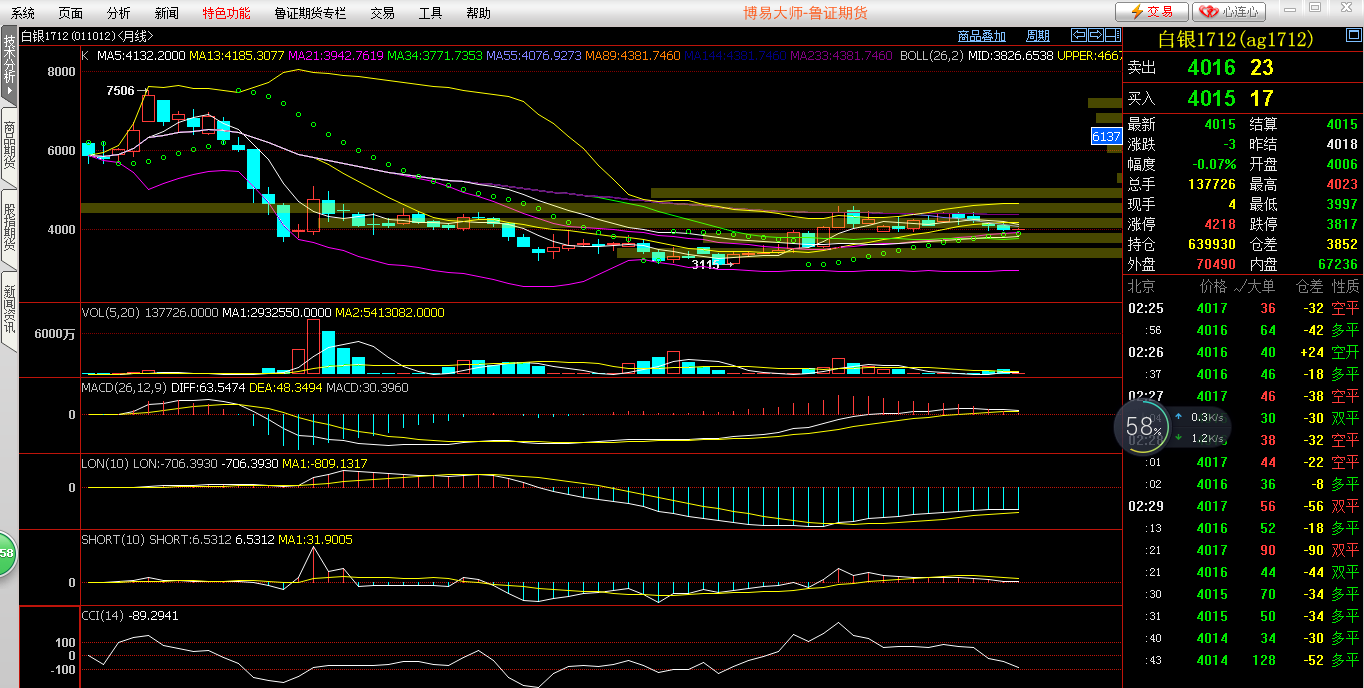Open the 鲁证期货专栏 menu
1364x688 pixels.
[310, 13]
